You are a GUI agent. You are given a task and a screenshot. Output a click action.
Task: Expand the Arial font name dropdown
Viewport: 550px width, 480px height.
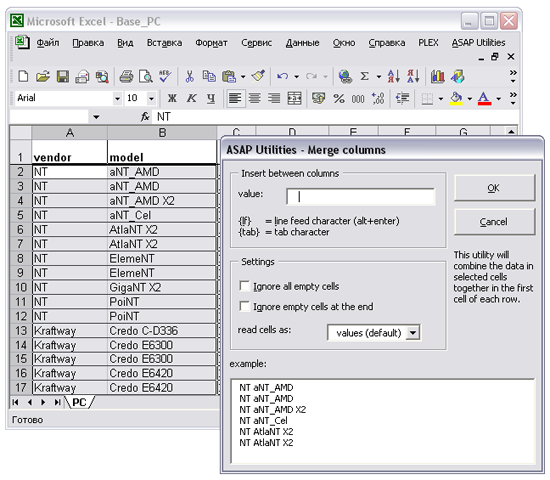[x=117, y=99]
